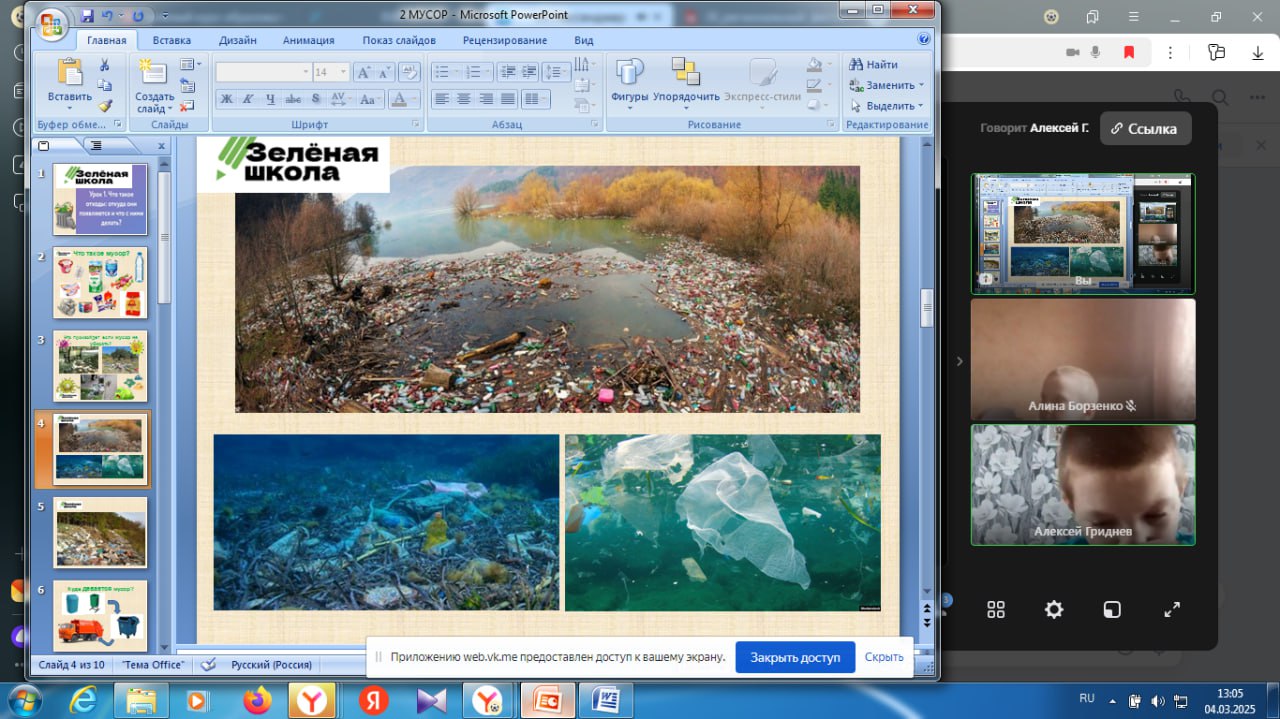Image resolution: width=1280 pixels, height=719 pixels.
Task: Clear formatting with the eraser icon
Action: [x=409, y=72]
